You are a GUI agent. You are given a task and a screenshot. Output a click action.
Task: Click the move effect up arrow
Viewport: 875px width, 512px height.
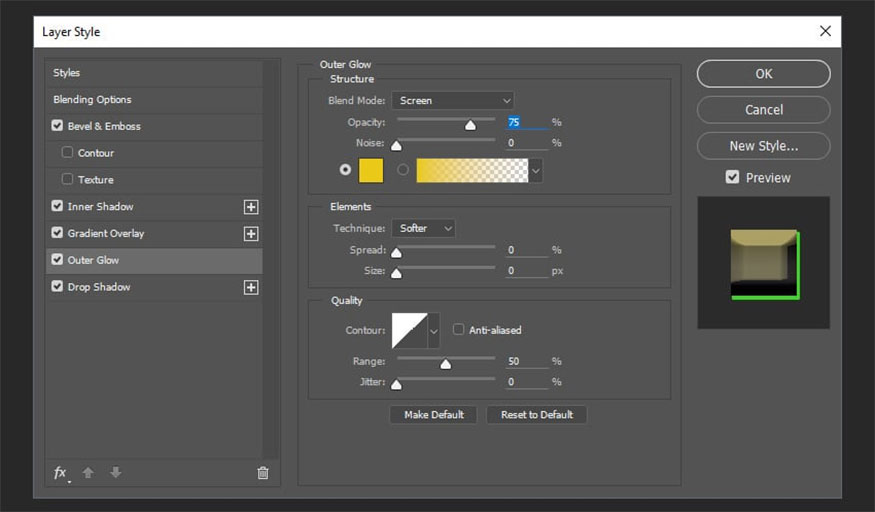88,473
